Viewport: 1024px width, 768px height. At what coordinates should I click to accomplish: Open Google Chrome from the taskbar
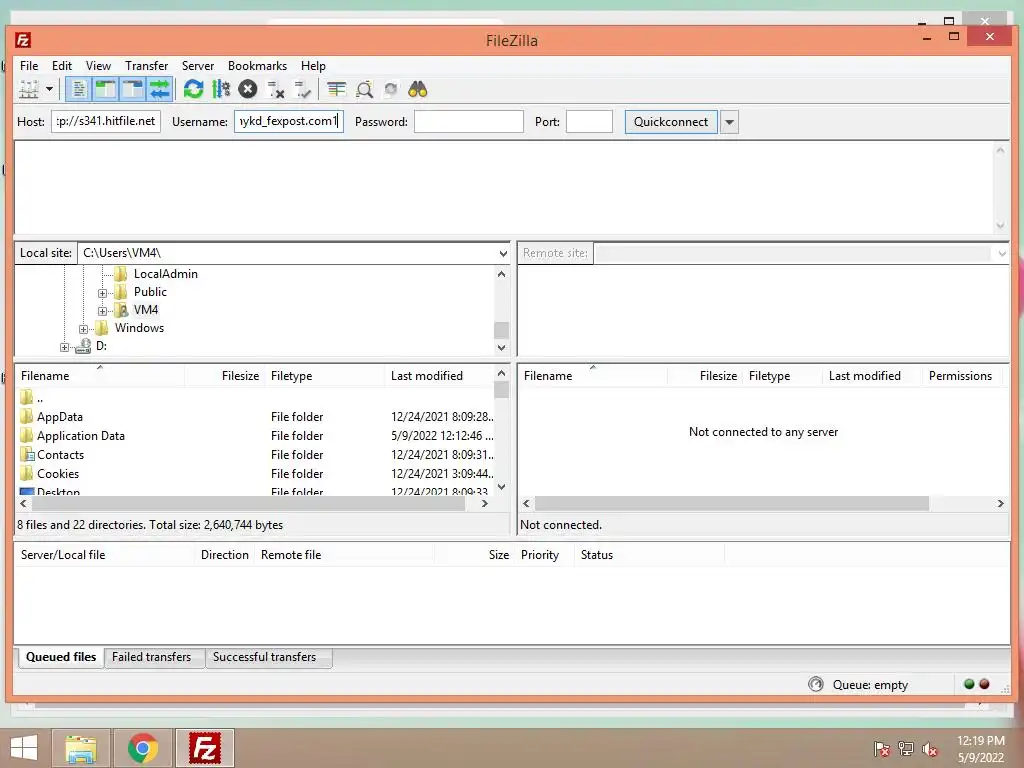coord(143,748)
